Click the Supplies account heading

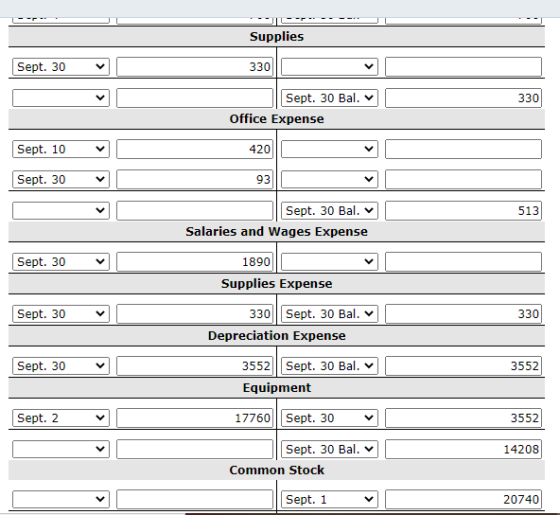click(277, 36)
